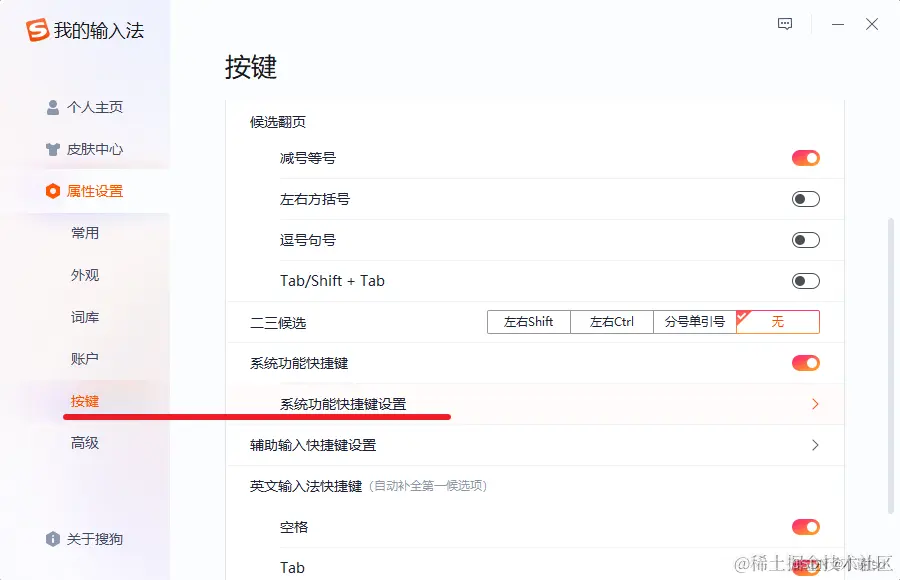Open the 系统功能快捷键设置 row
The width and height of the screenshot is (900, 580).
pyautogui.click(x=536, y=404)
